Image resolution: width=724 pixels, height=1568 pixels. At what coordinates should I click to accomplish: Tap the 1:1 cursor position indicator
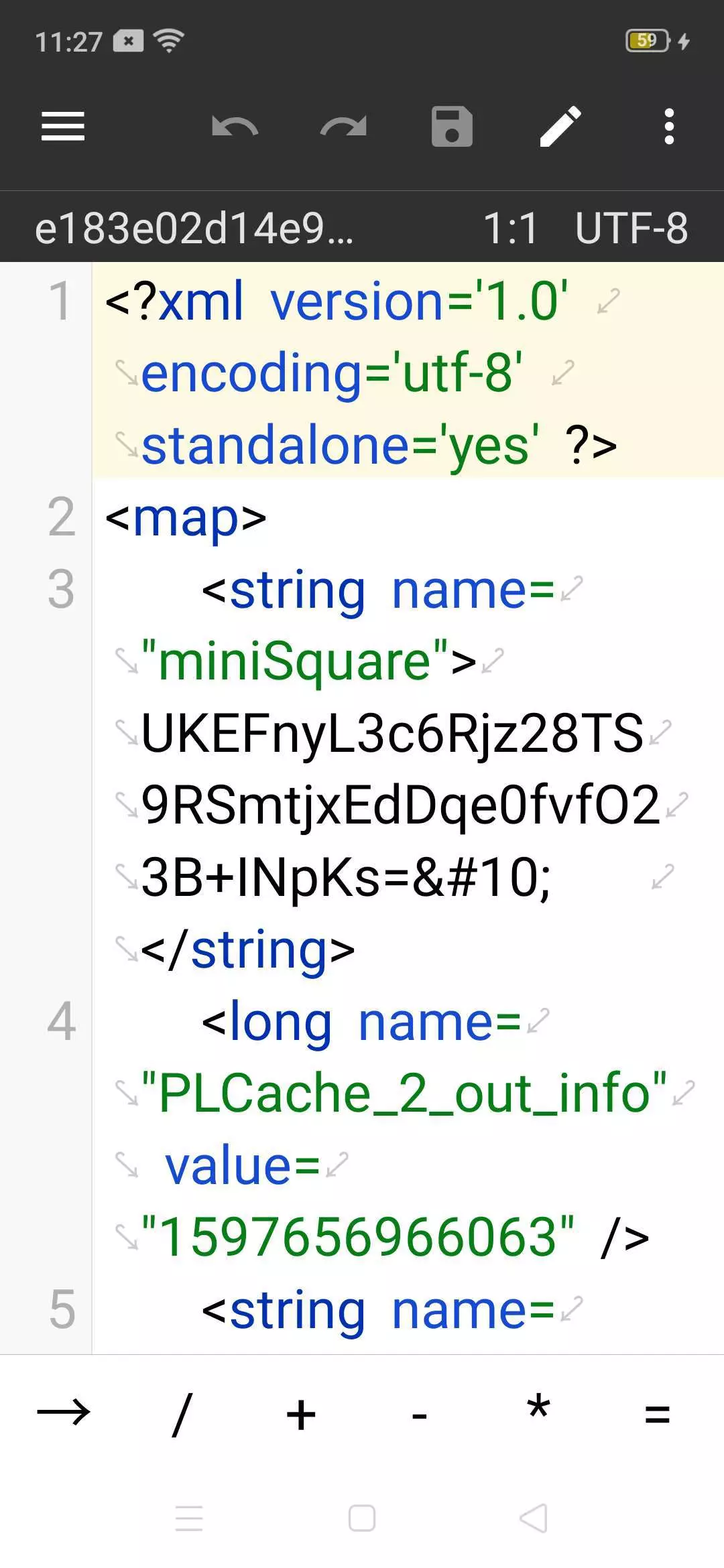(x=511, y=228)
